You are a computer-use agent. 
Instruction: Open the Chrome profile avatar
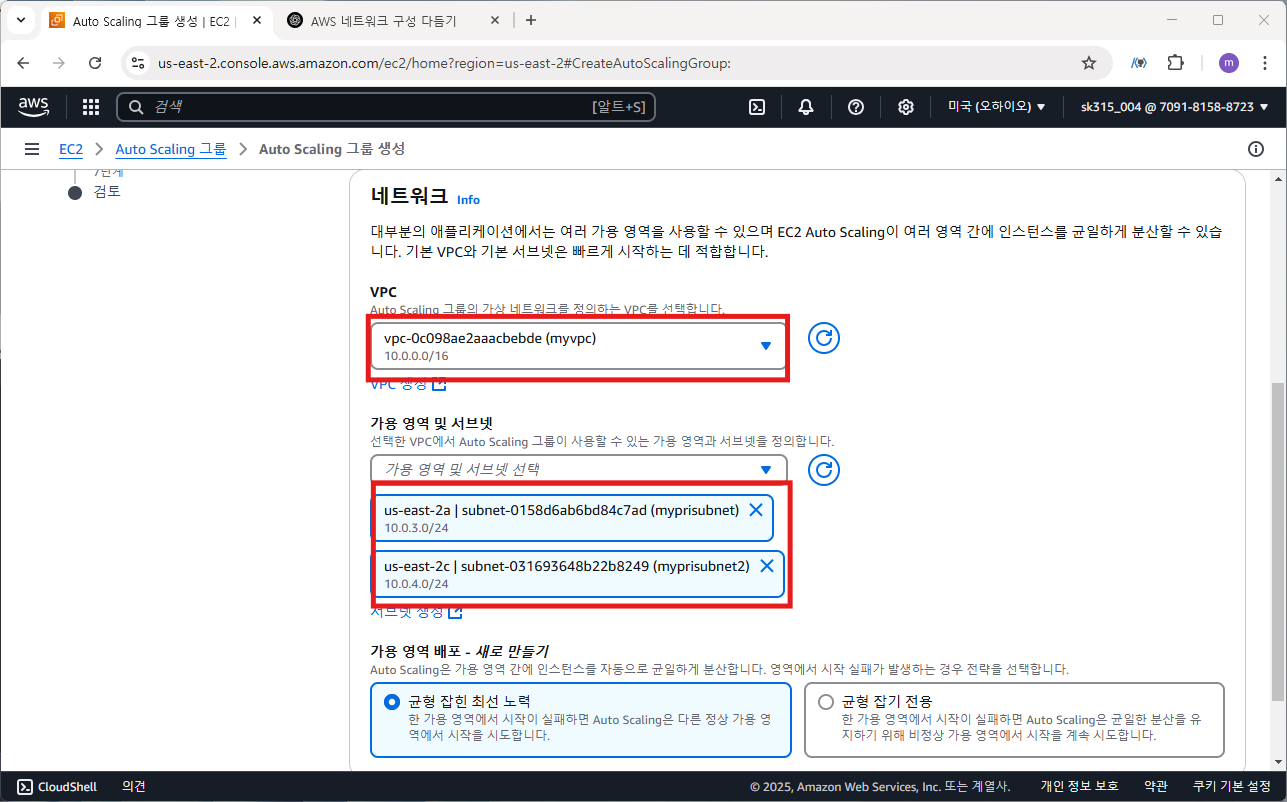1229,63
